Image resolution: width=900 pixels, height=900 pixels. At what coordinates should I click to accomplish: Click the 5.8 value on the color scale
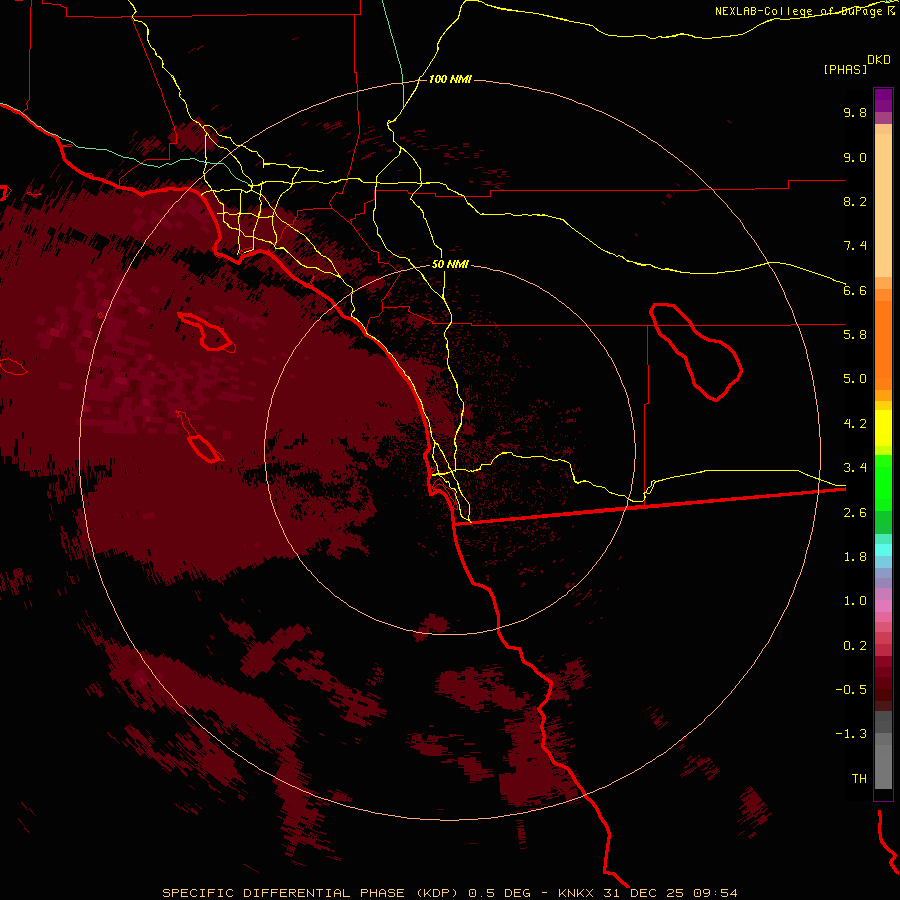tap(855, 335)
